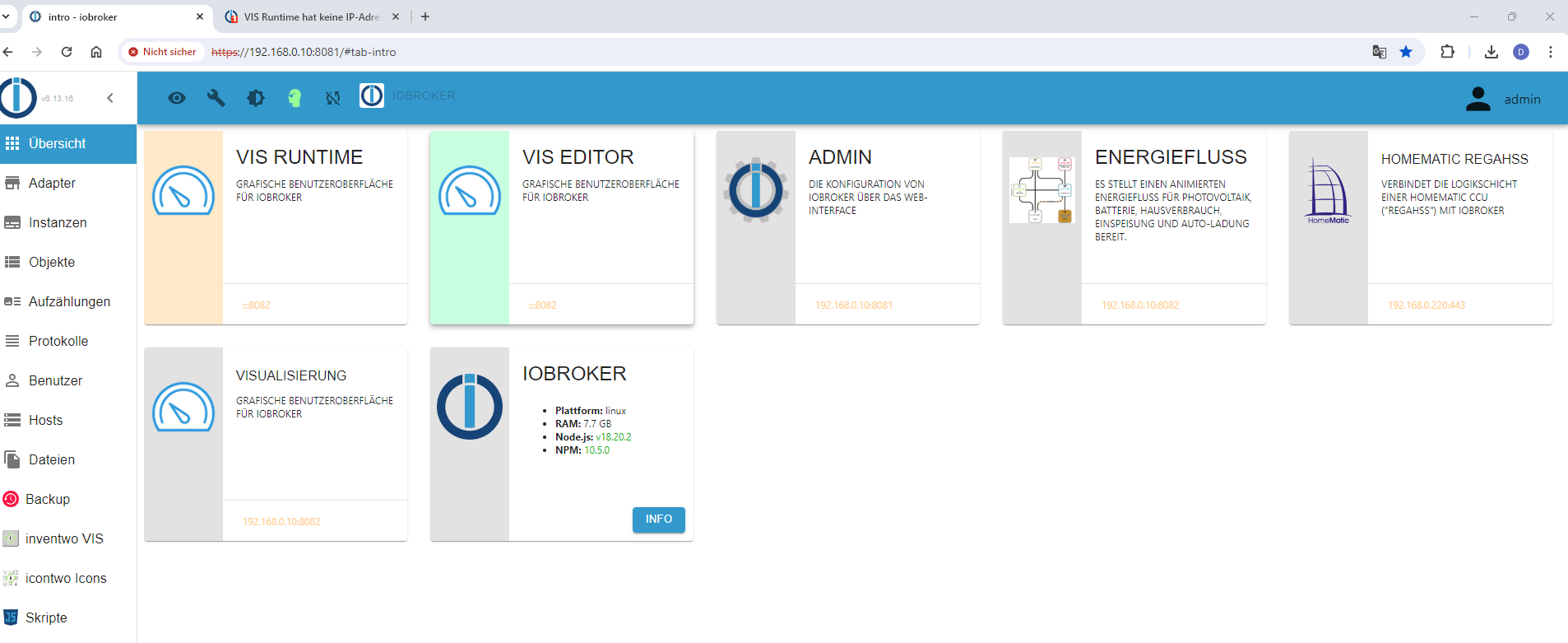Click the Visualisierung gauge icon
Screen dimensions: 1568x643
pos(183,407)
